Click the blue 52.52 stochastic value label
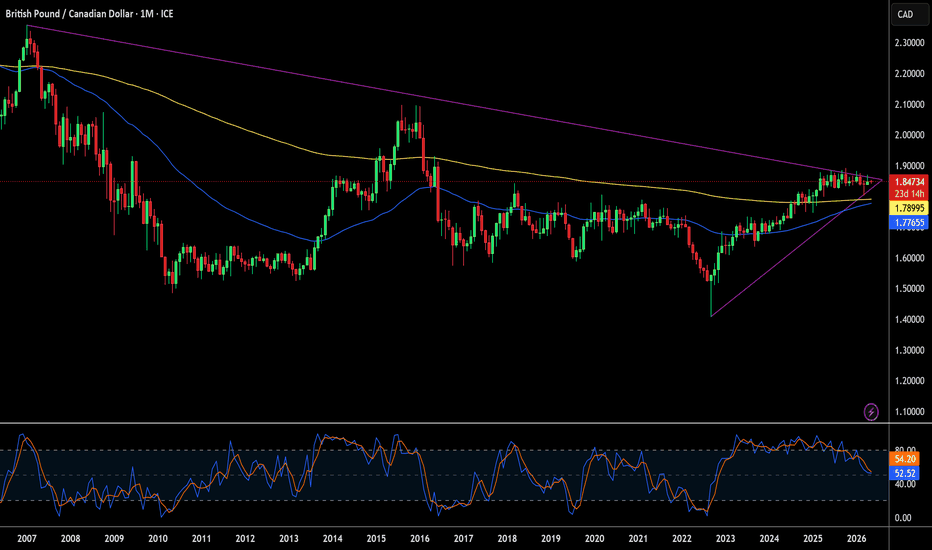932x550 pixels. [x=904, y=473]
